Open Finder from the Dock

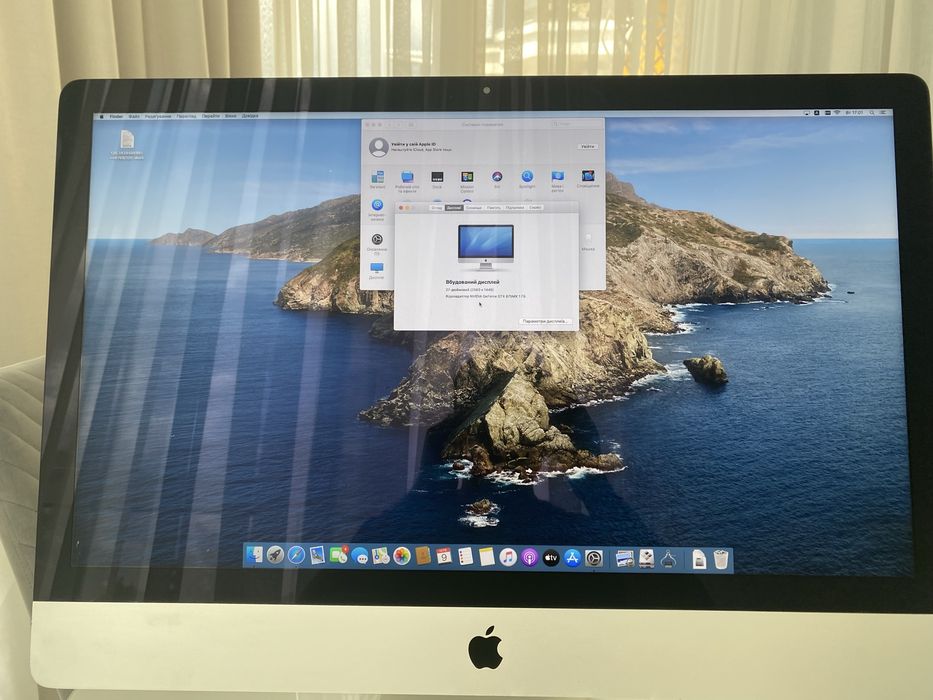tap(254, 555)
